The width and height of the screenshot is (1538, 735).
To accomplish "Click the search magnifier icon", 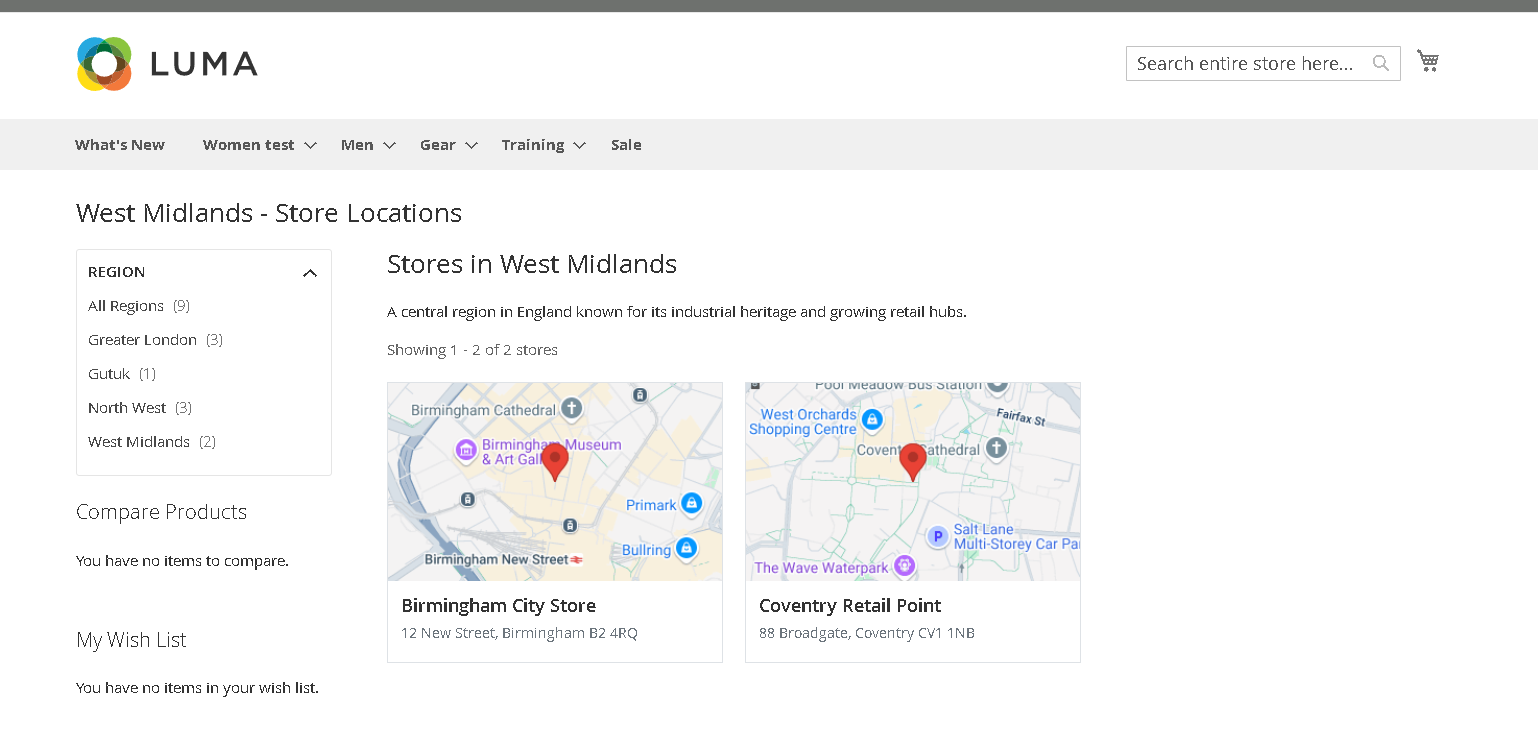I will click(x=1381, y=63).
